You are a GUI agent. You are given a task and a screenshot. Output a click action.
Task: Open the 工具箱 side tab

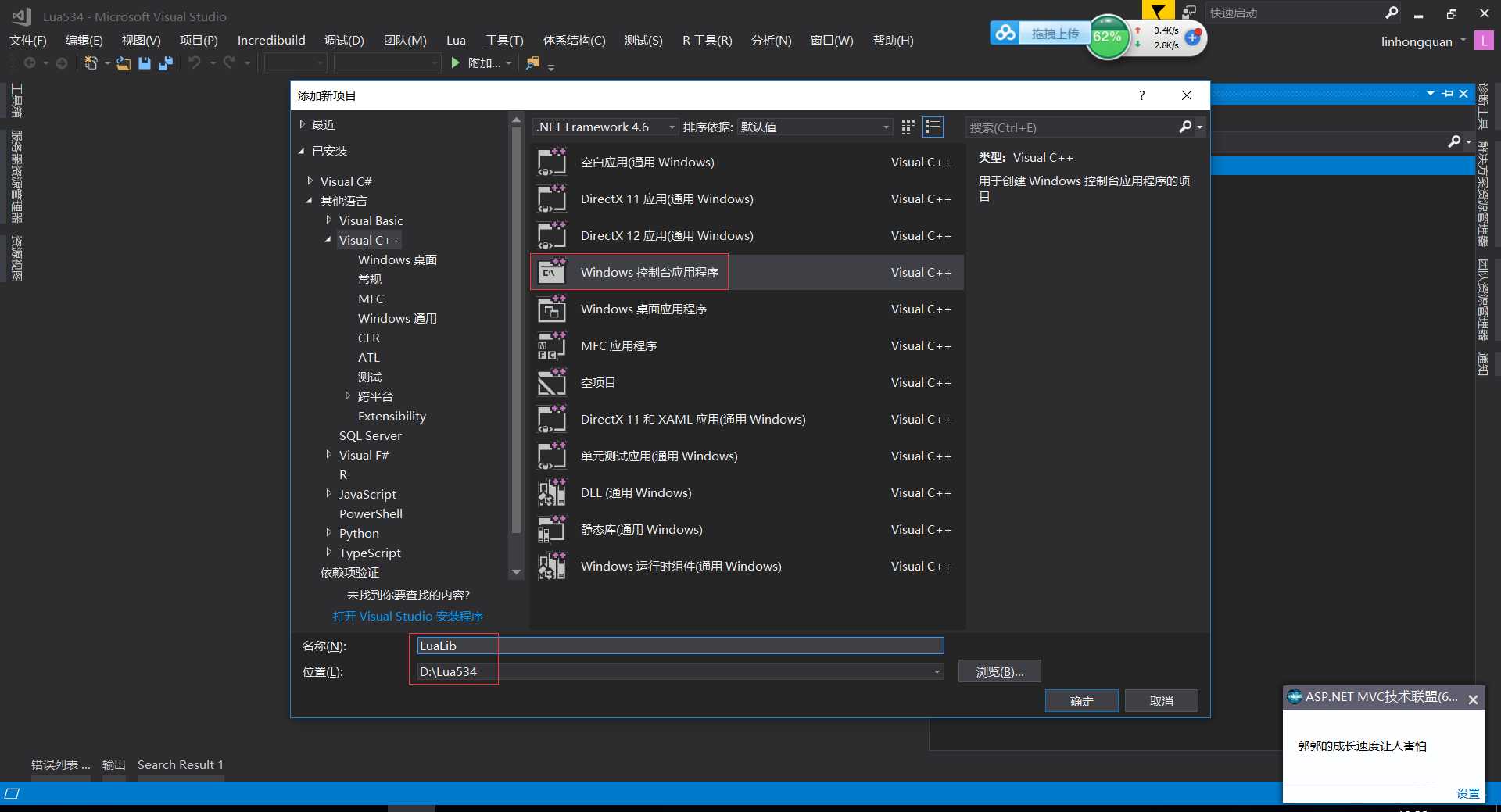point(16,100)
